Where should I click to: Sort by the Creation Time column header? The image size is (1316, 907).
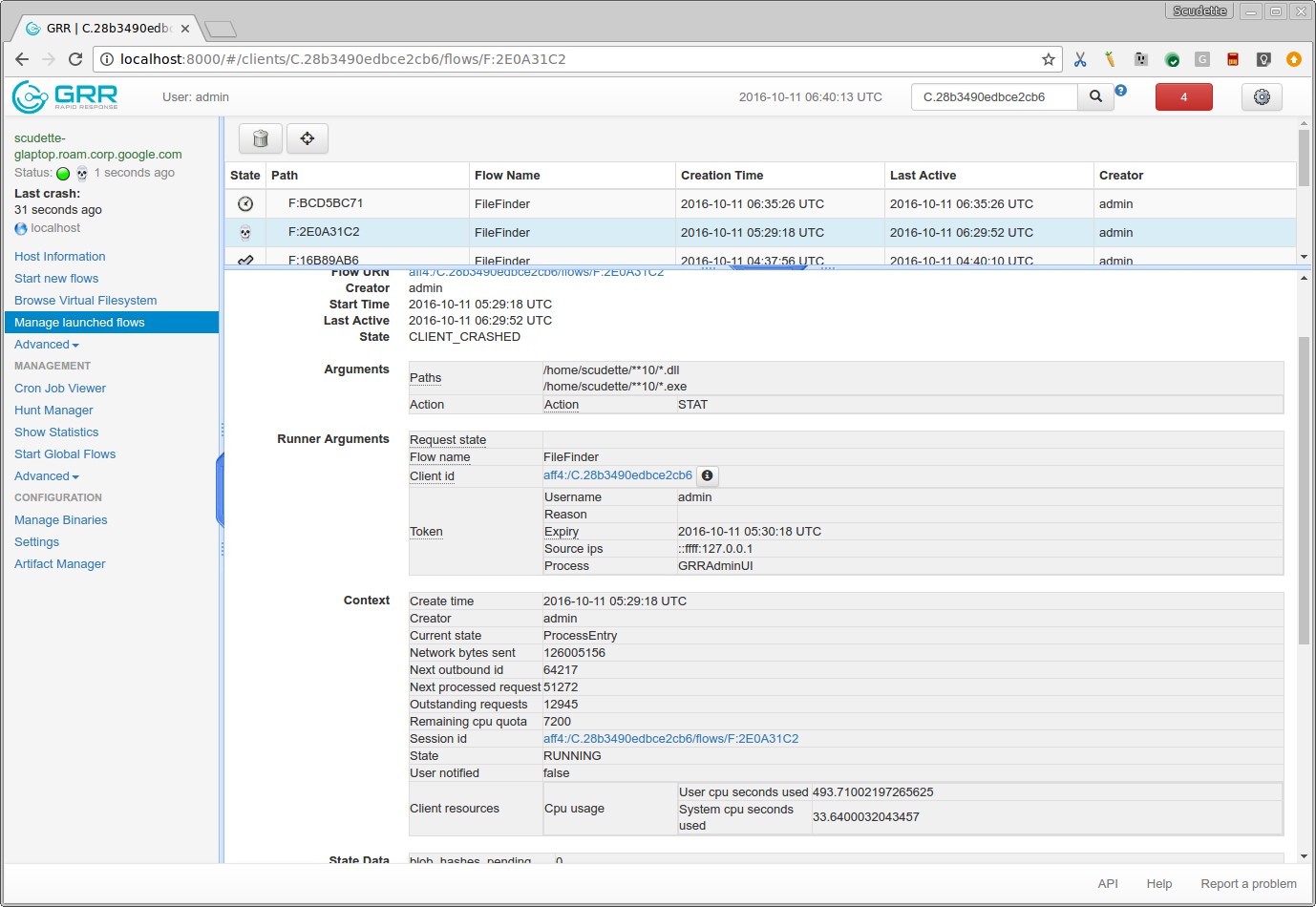click(722, 176)
